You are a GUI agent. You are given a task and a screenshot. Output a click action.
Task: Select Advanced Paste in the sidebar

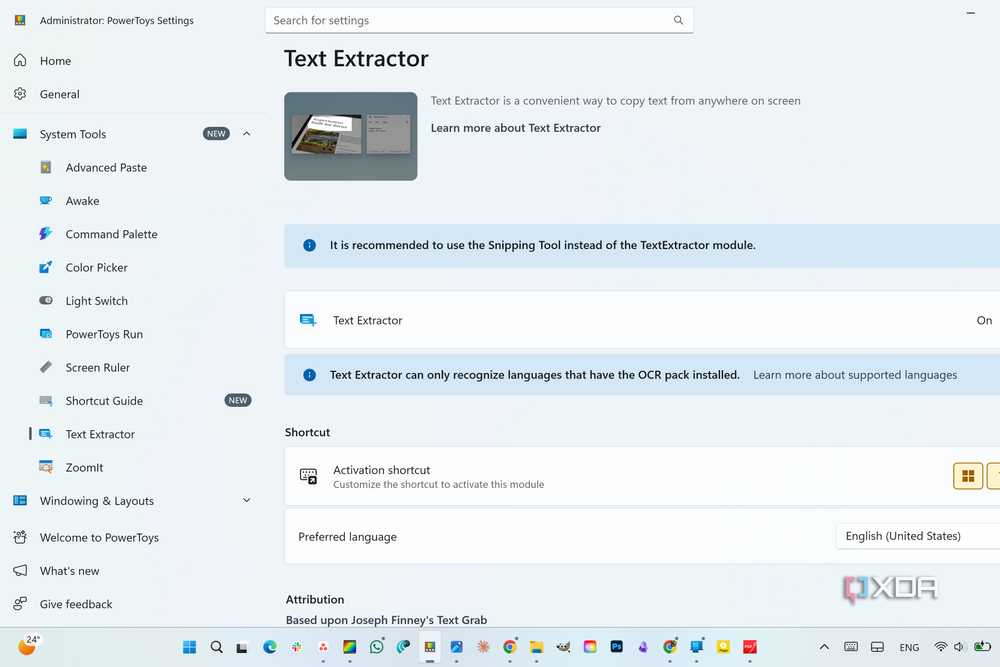point(106,168)
